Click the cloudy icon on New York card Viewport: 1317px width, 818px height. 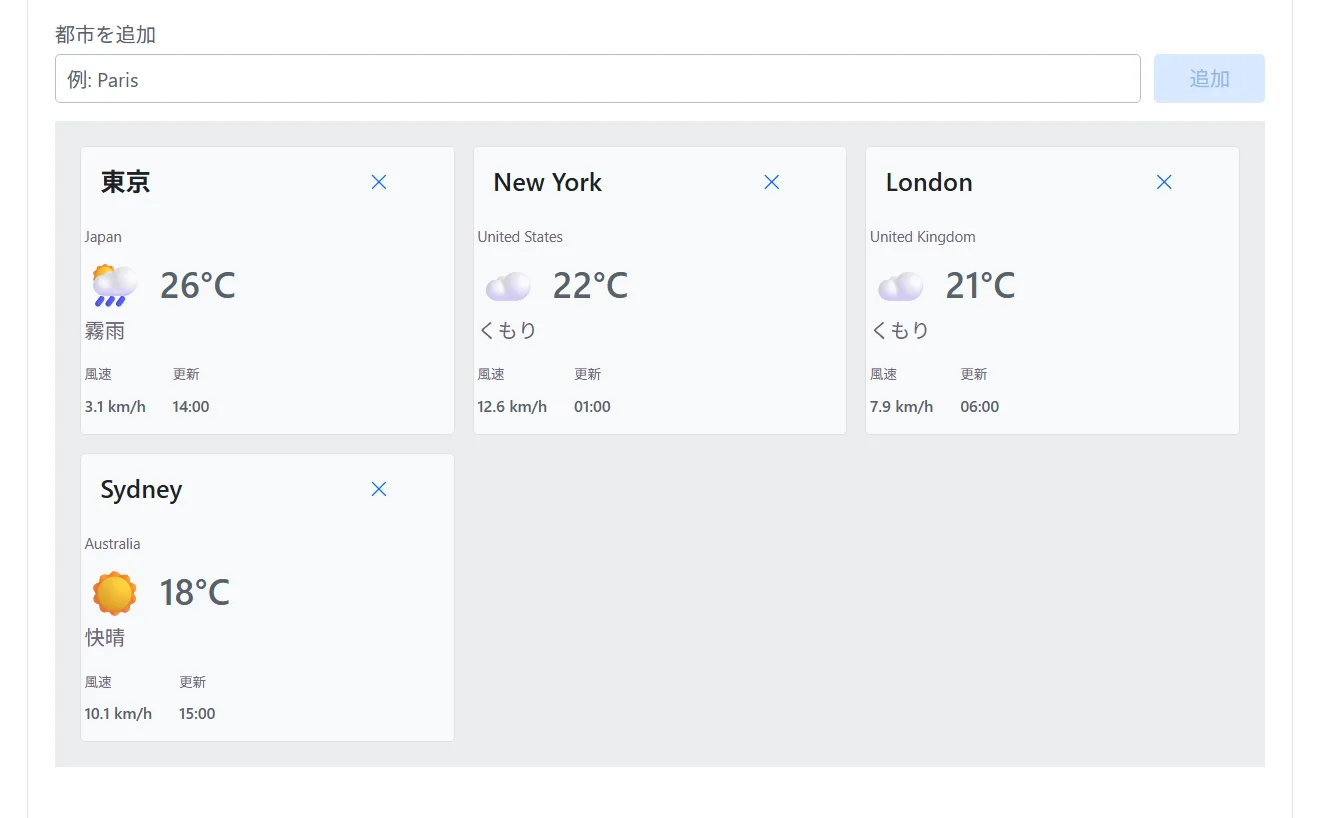point(508,286)
